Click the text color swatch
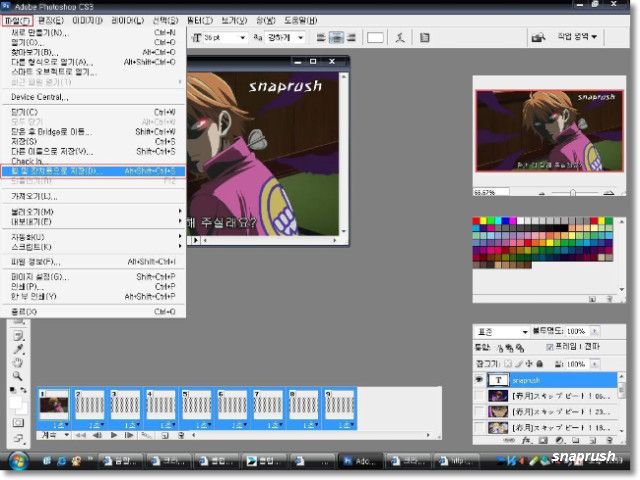 (375, 38)
